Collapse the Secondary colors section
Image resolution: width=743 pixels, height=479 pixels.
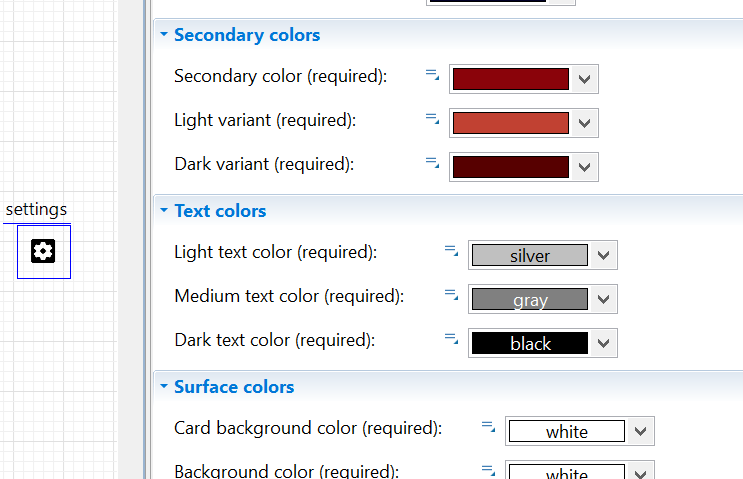[x=164, y=34]
